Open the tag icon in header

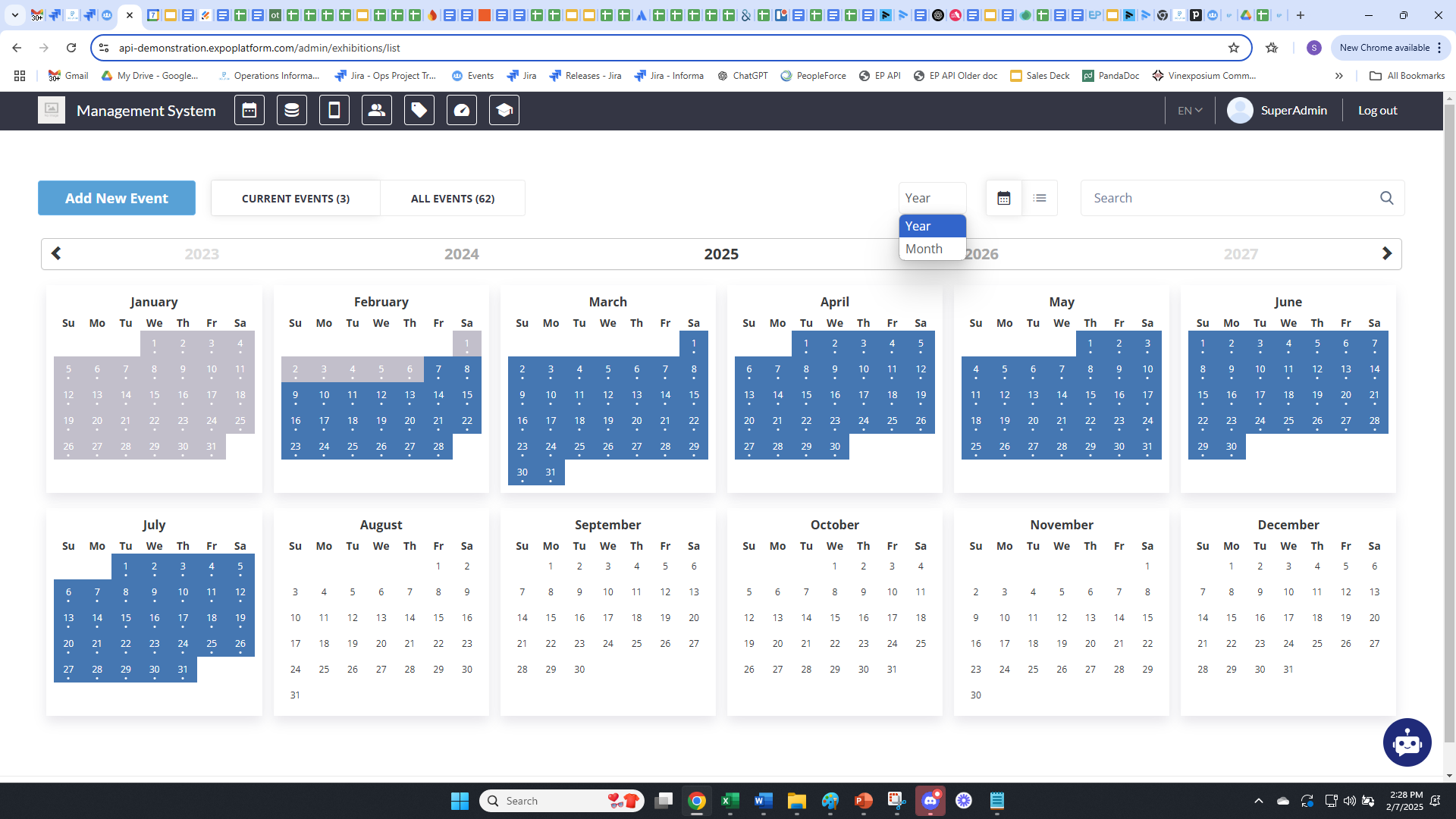coord(419,111)
